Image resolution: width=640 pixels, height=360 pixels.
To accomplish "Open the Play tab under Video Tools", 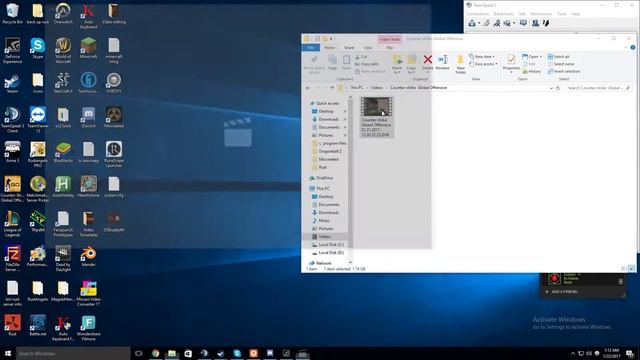I will pyautogui.click(x=390, y=48).
